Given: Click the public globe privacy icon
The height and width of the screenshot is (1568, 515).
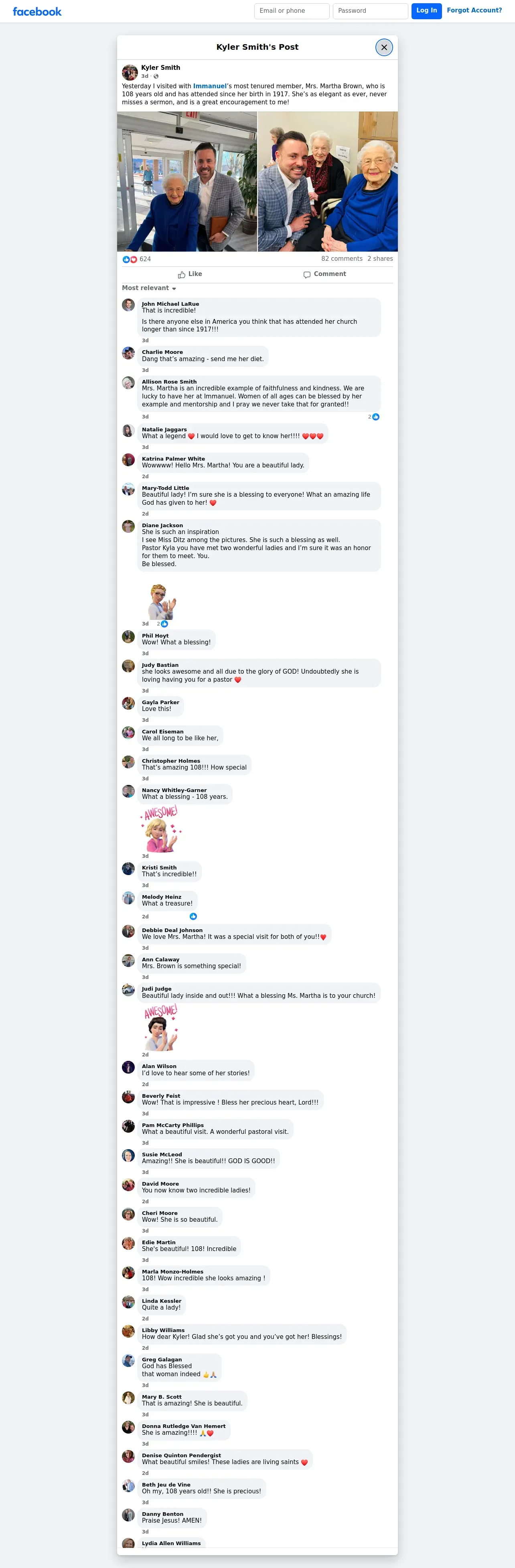Looking at the screenshot, I should click(x=156, y=76).
